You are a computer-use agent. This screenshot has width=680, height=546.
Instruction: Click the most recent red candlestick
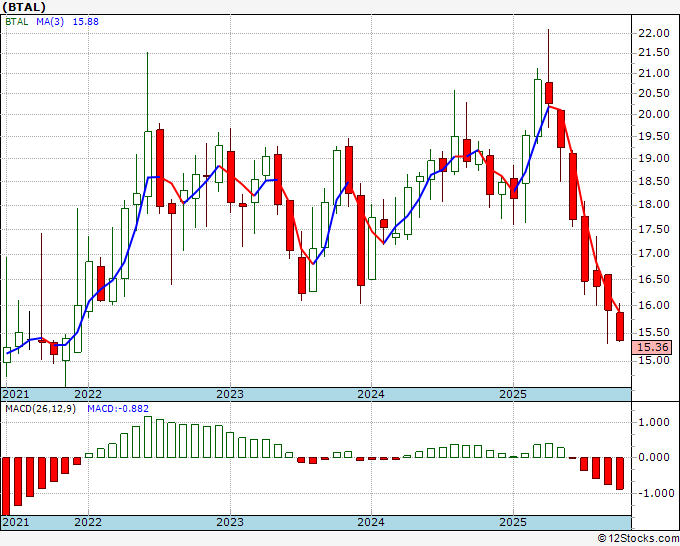pos(620,326)
